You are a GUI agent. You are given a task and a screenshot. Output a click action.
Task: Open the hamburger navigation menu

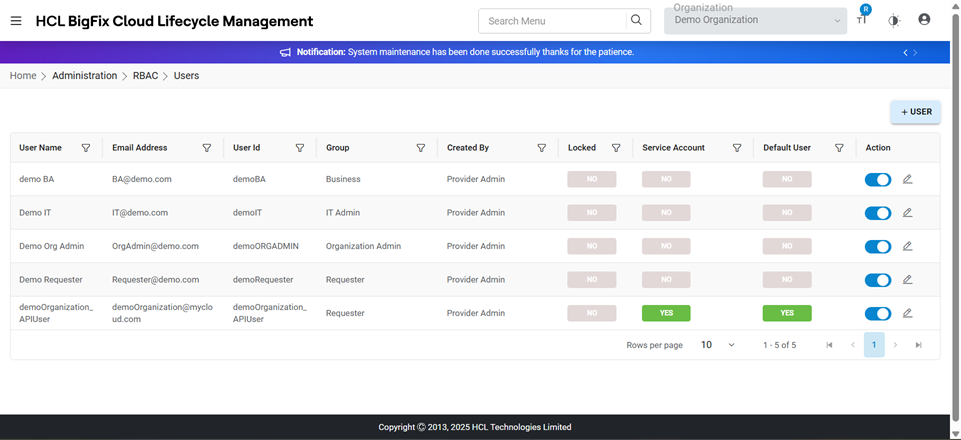click(x=16, y=21)
